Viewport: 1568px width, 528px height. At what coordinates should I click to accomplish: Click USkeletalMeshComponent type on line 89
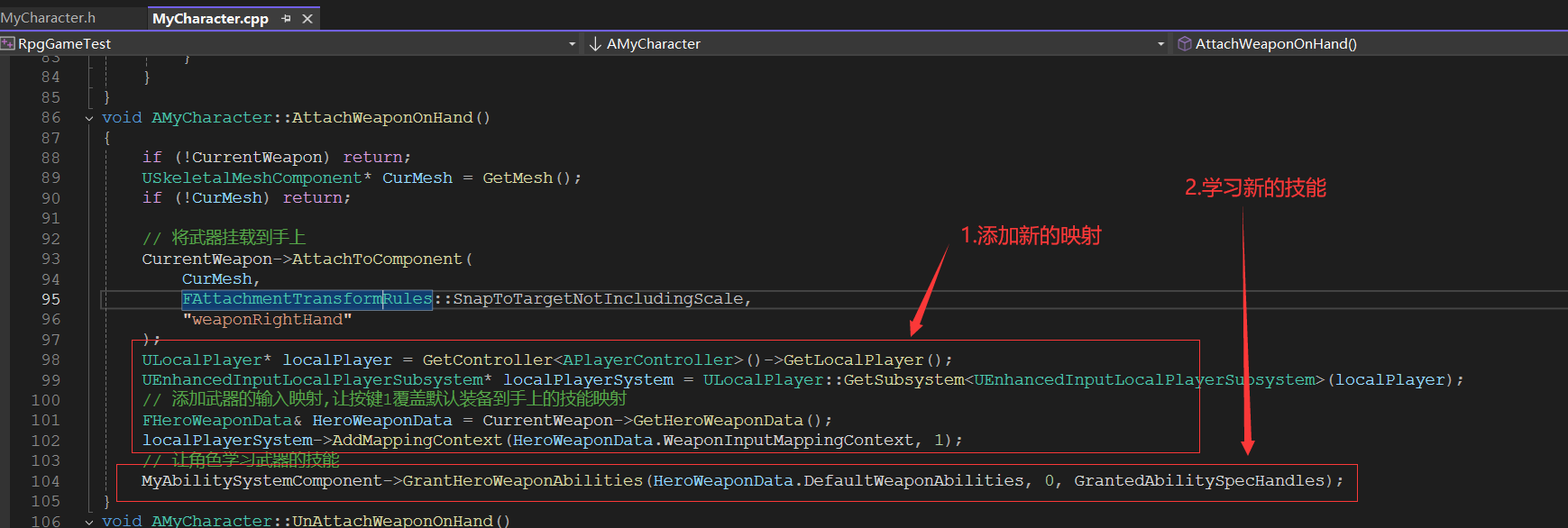point(252,178)
